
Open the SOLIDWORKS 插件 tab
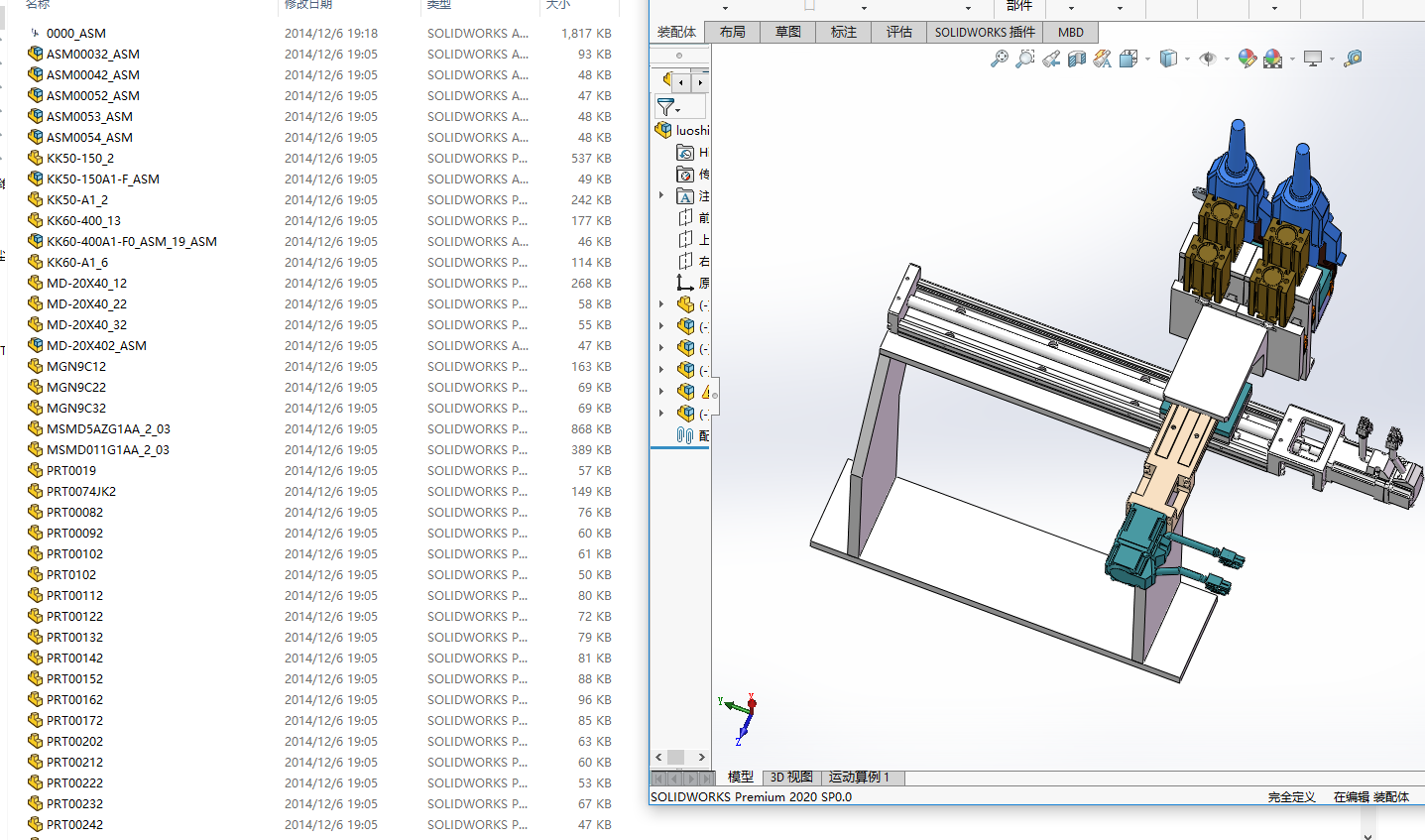coord(984,32)
